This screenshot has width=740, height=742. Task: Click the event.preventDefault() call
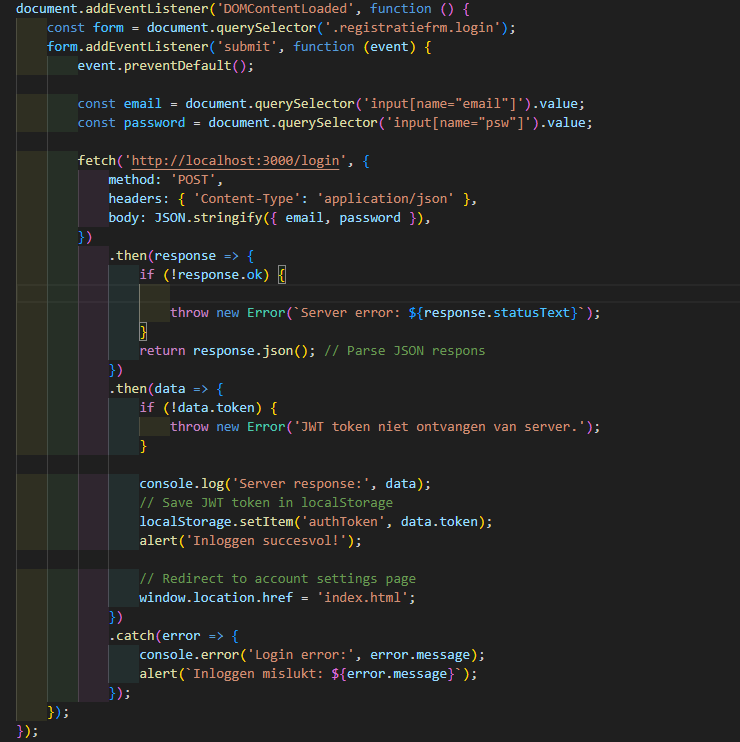pos(166,65)
